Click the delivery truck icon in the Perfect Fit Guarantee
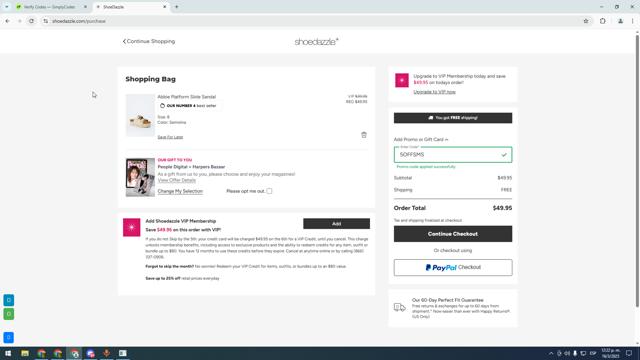 (400, 307)
